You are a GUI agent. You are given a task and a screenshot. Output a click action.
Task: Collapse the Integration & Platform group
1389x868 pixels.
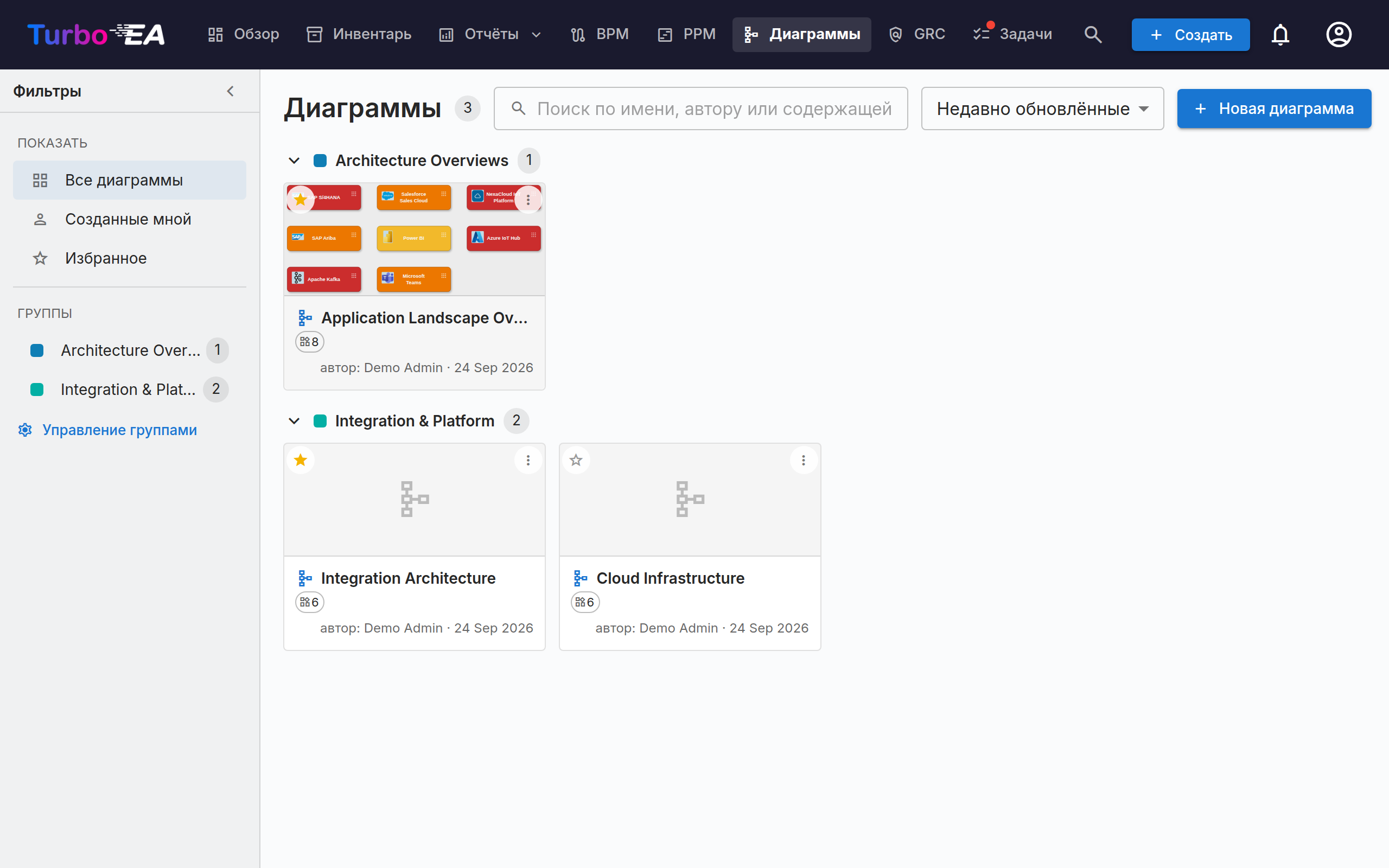[x=294, y=421]
